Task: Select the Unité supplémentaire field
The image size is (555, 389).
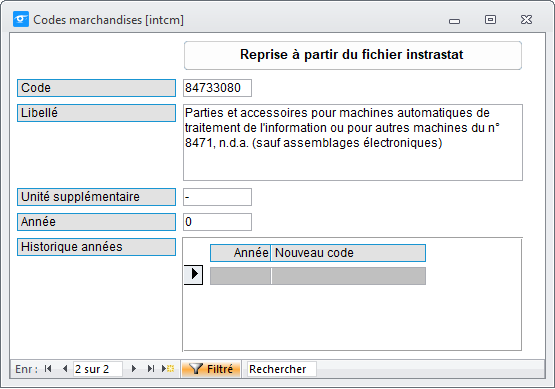Action: [x=217, y=197]
